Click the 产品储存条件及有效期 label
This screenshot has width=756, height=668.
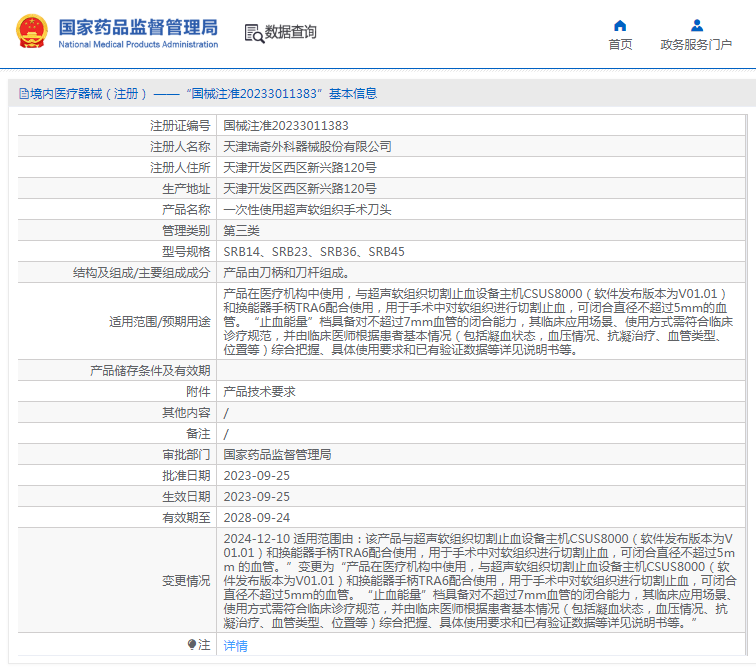coord(150,370)
